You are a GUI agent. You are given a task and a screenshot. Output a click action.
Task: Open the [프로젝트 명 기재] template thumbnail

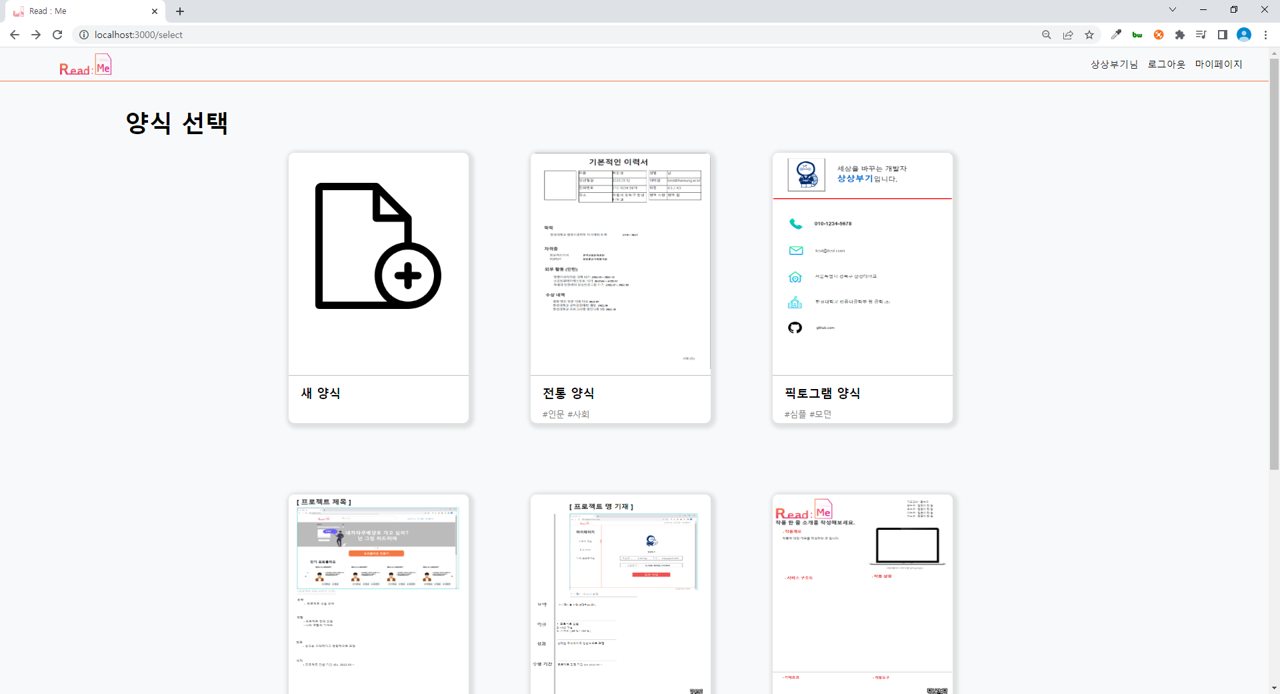620,594
